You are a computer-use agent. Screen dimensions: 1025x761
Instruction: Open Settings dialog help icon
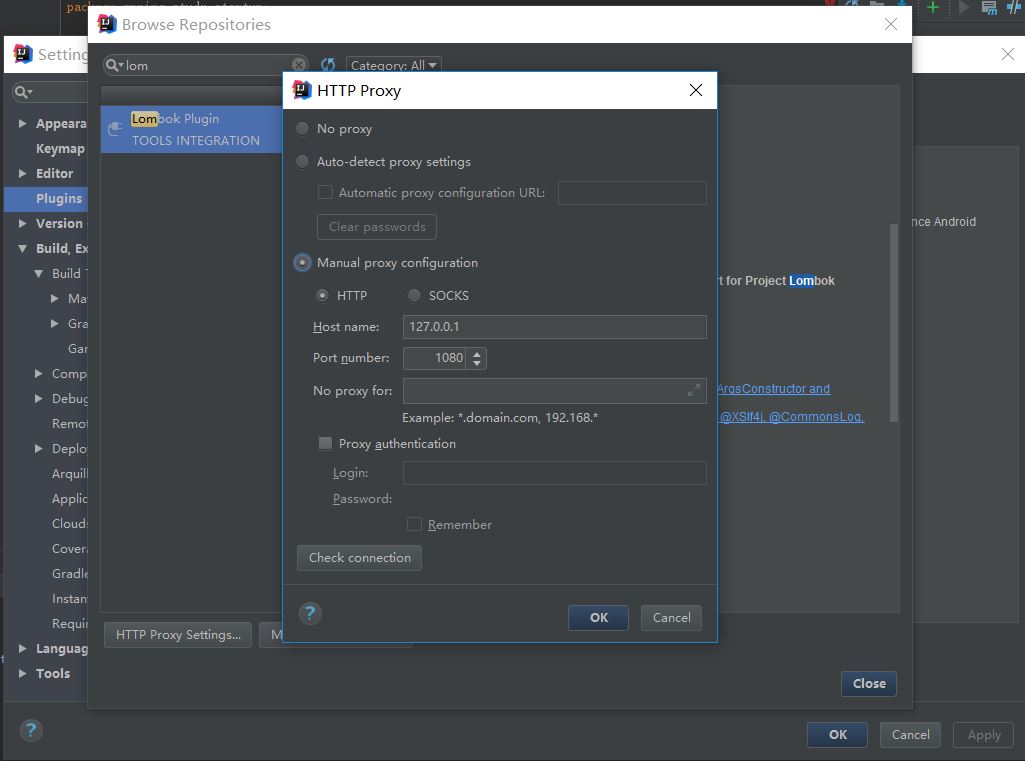tap(31, 730)
